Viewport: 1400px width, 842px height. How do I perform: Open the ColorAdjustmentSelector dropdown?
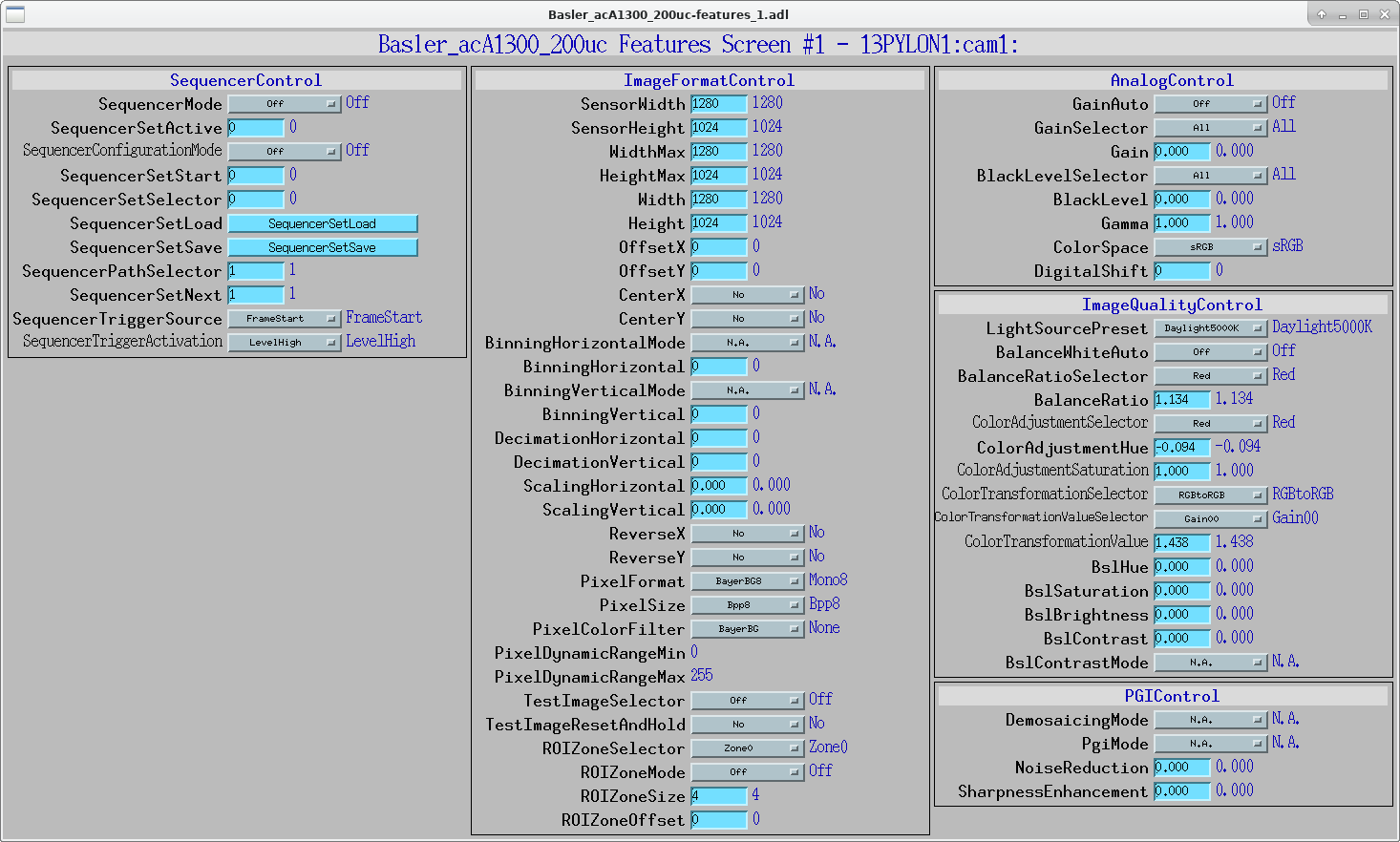click(x=1211, y=423)
